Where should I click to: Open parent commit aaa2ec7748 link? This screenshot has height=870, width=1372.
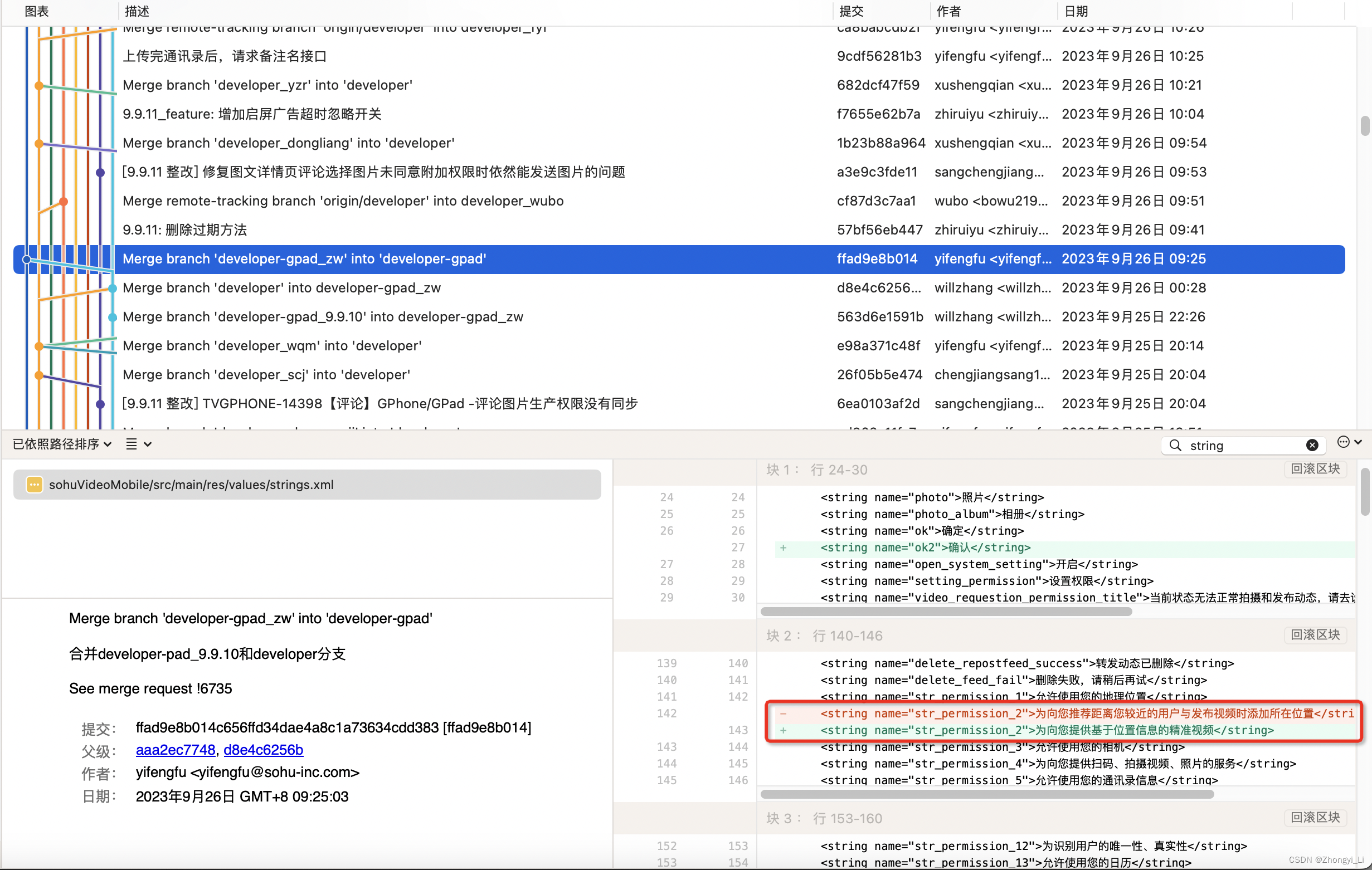point(176,750)
